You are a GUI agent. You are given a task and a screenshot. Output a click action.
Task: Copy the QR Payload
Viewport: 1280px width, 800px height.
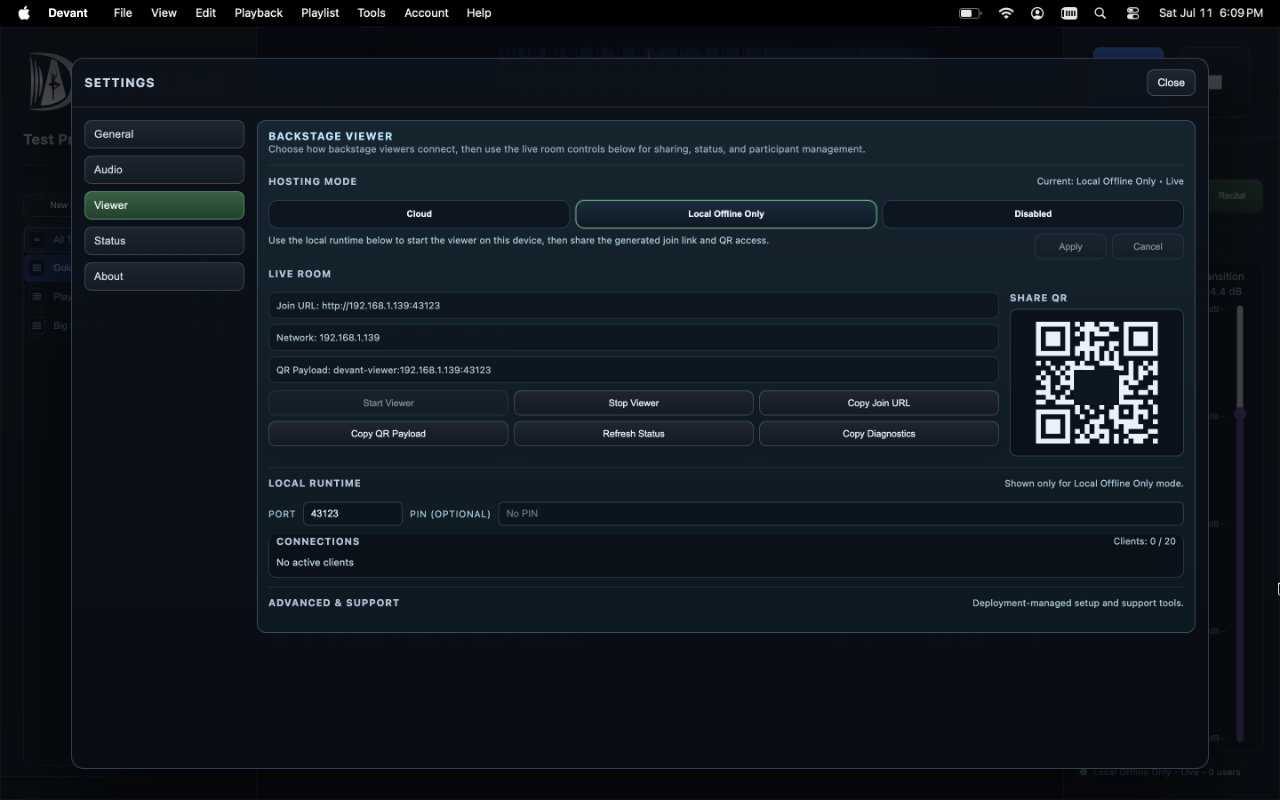pos(388,434)
